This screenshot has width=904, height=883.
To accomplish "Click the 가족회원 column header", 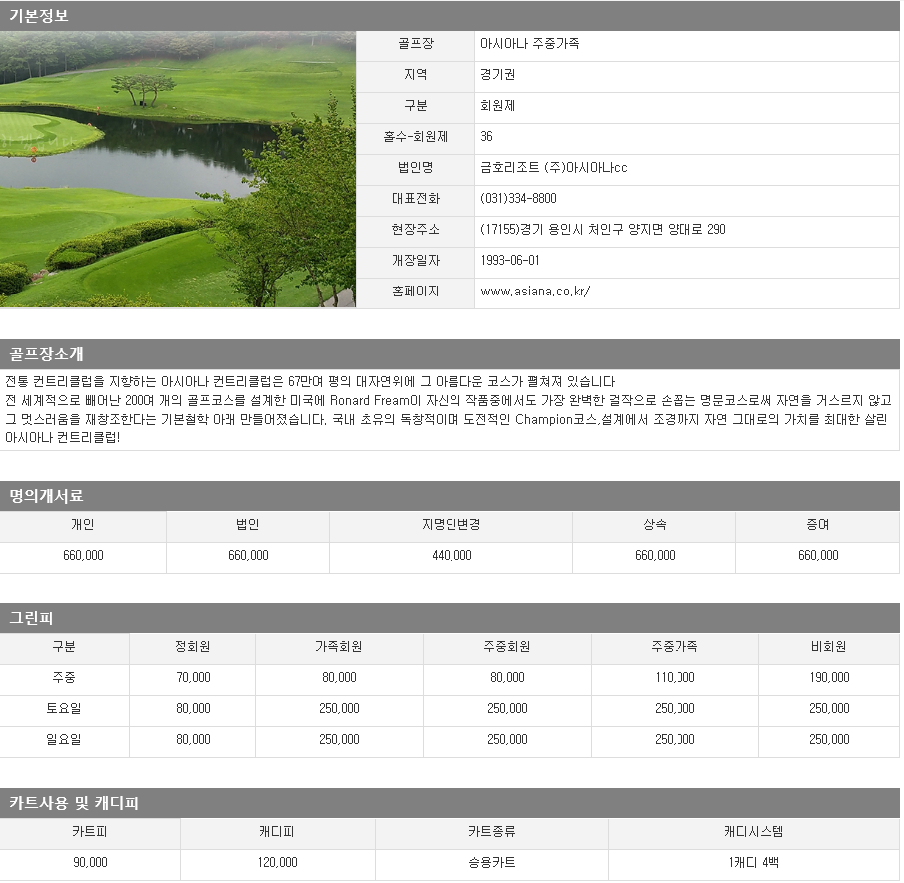I will pos(339,647).
